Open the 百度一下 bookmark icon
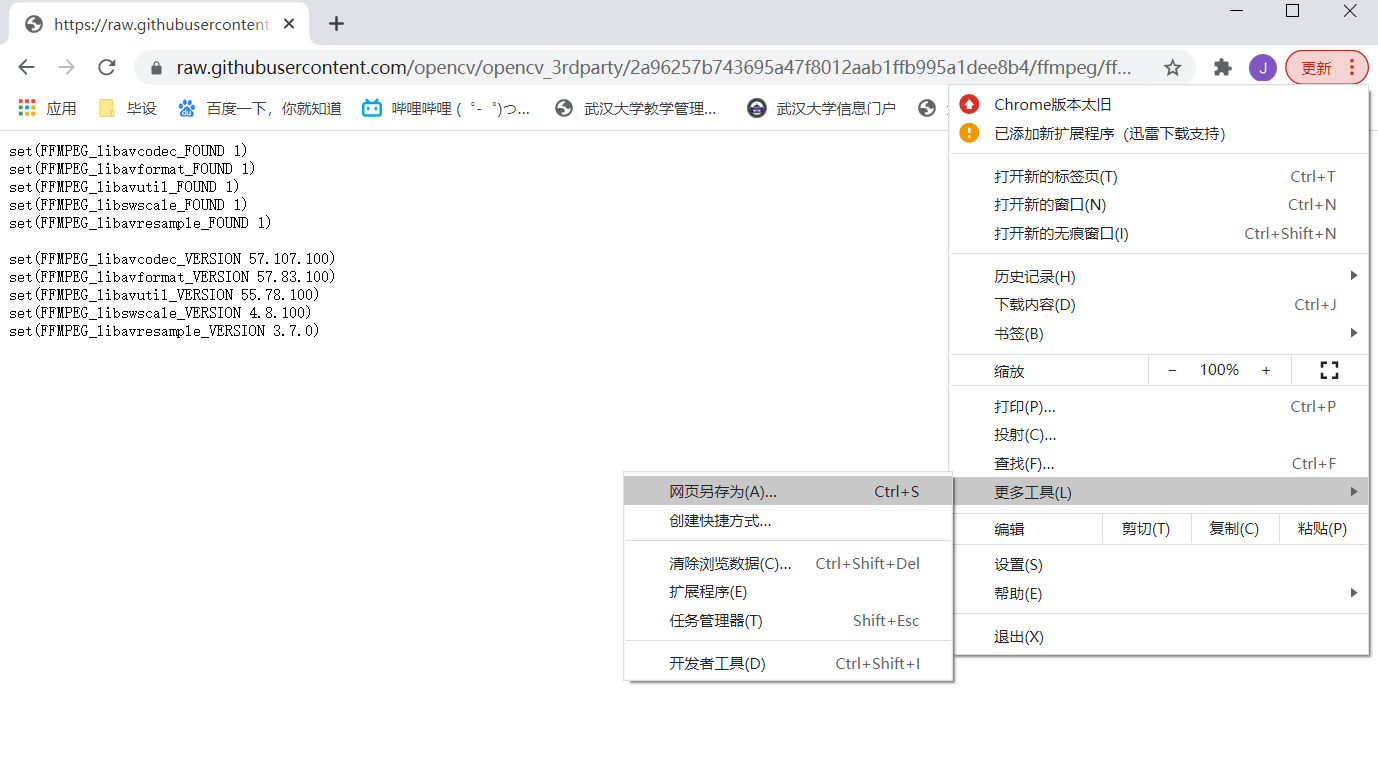Screen dimensions: 1378x767 187,108
